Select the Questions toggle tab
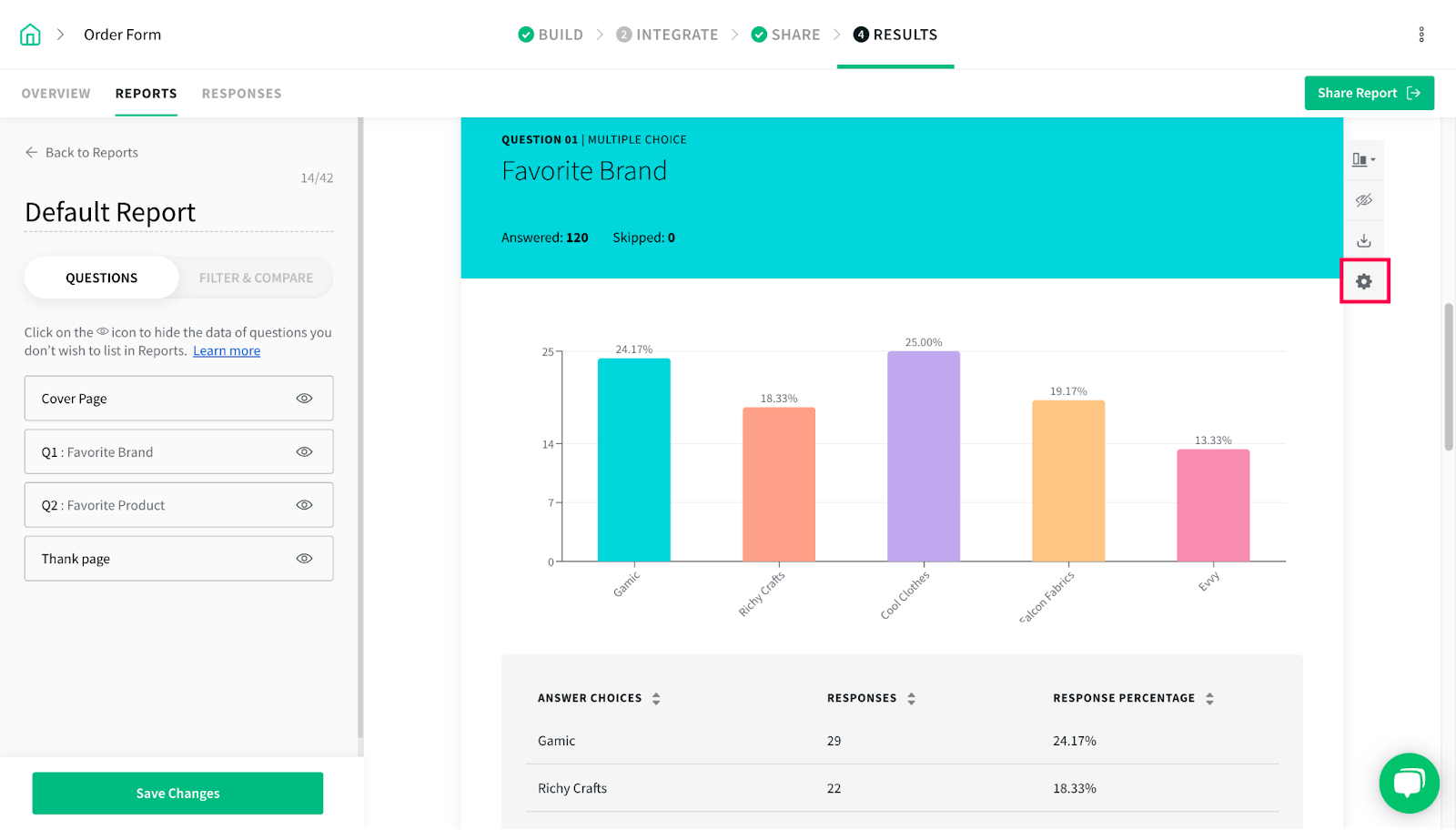This screenshot has height=830, width=1456. (x=102, y=278)
